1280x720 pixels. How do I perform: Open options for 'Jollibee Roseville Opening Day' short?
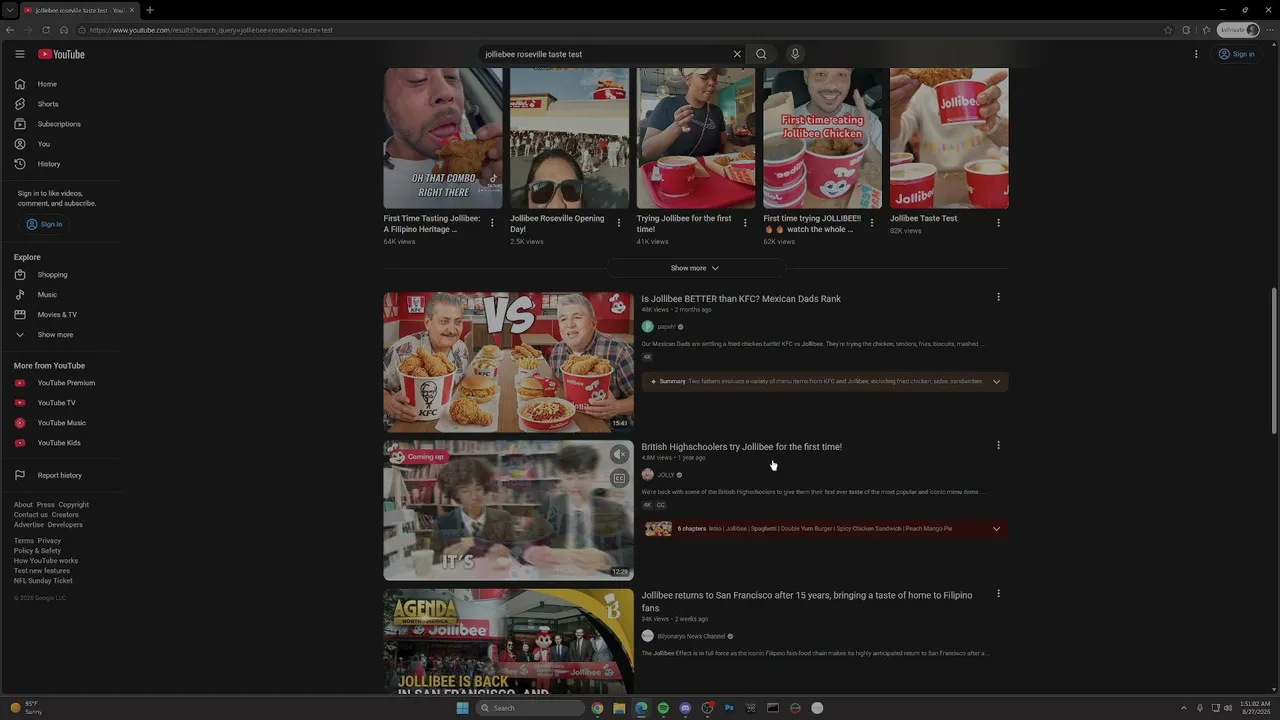[619, 223]
